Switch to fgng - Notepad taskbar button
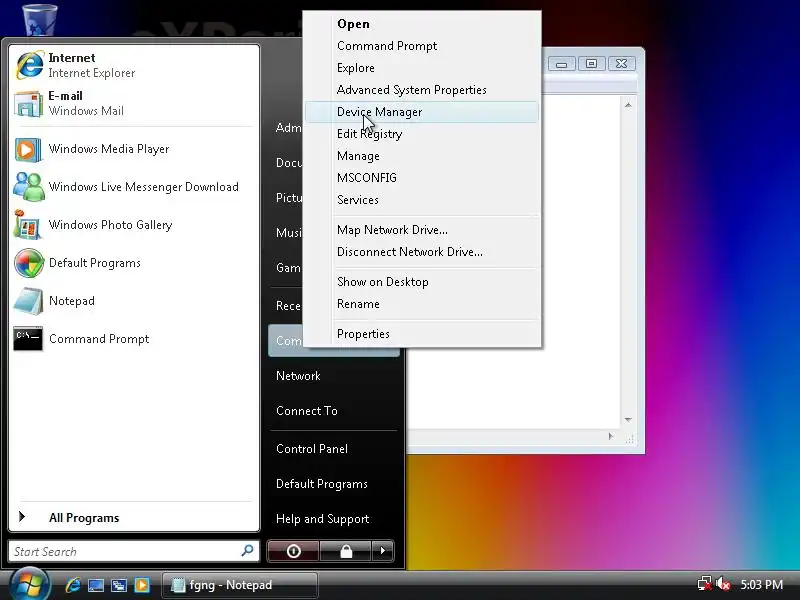This screenshot has height=600, width=800. click(240, 585)
